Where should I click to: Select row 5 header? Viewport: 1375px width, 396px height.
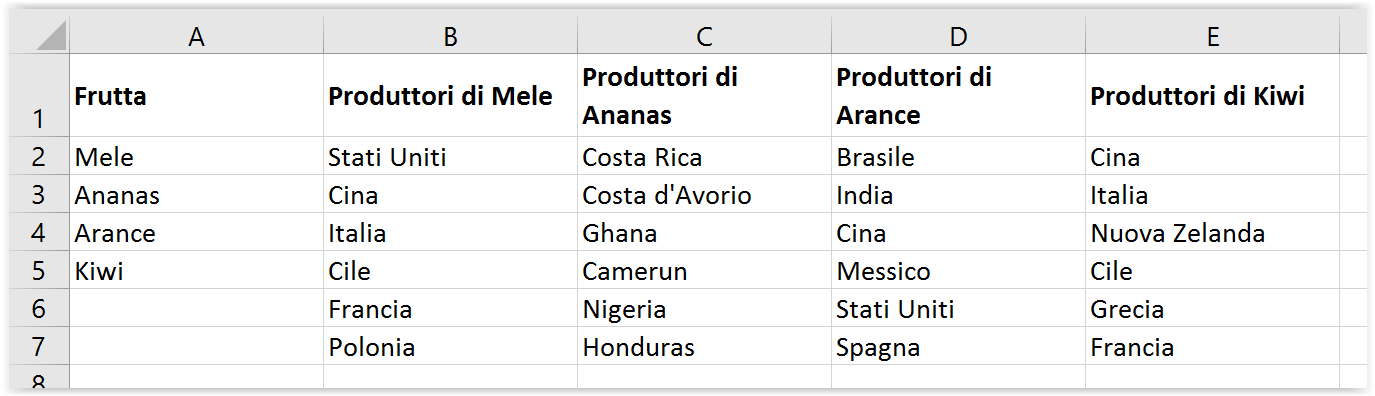(x=38, y=271)
